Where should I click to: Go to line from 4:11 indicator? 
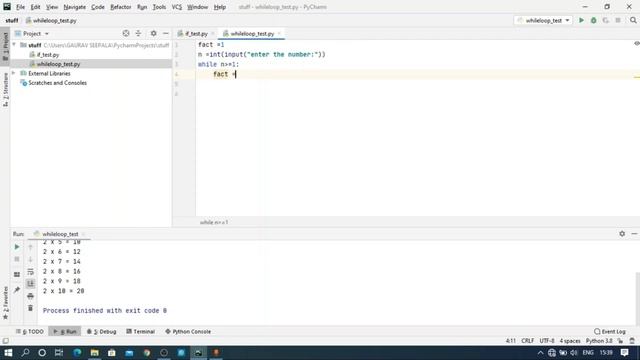[x=511, y=341]
